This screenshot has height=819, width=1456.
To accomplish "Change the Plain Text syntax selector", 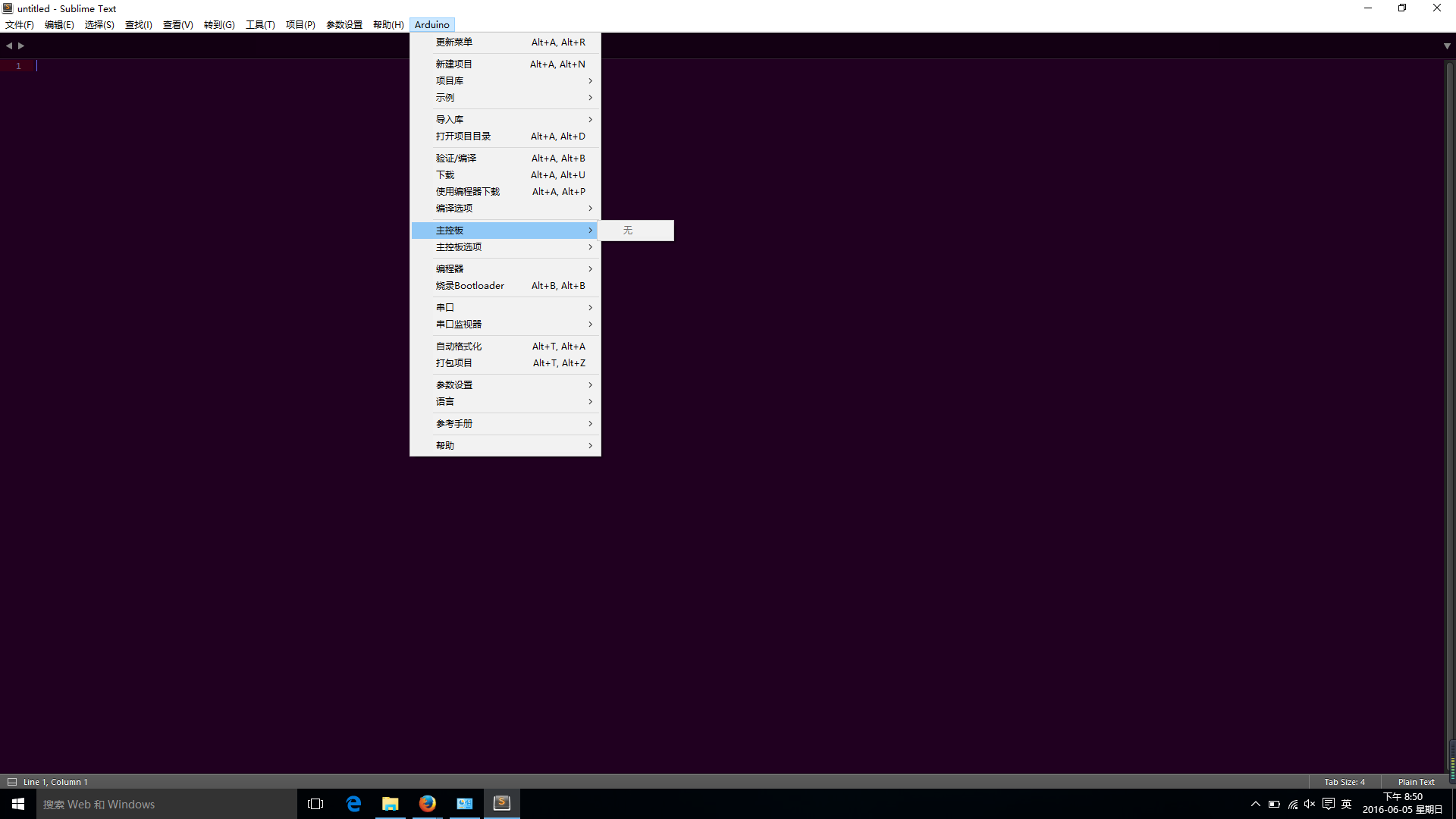I will pyautogui.click(x=1416, y=782).
